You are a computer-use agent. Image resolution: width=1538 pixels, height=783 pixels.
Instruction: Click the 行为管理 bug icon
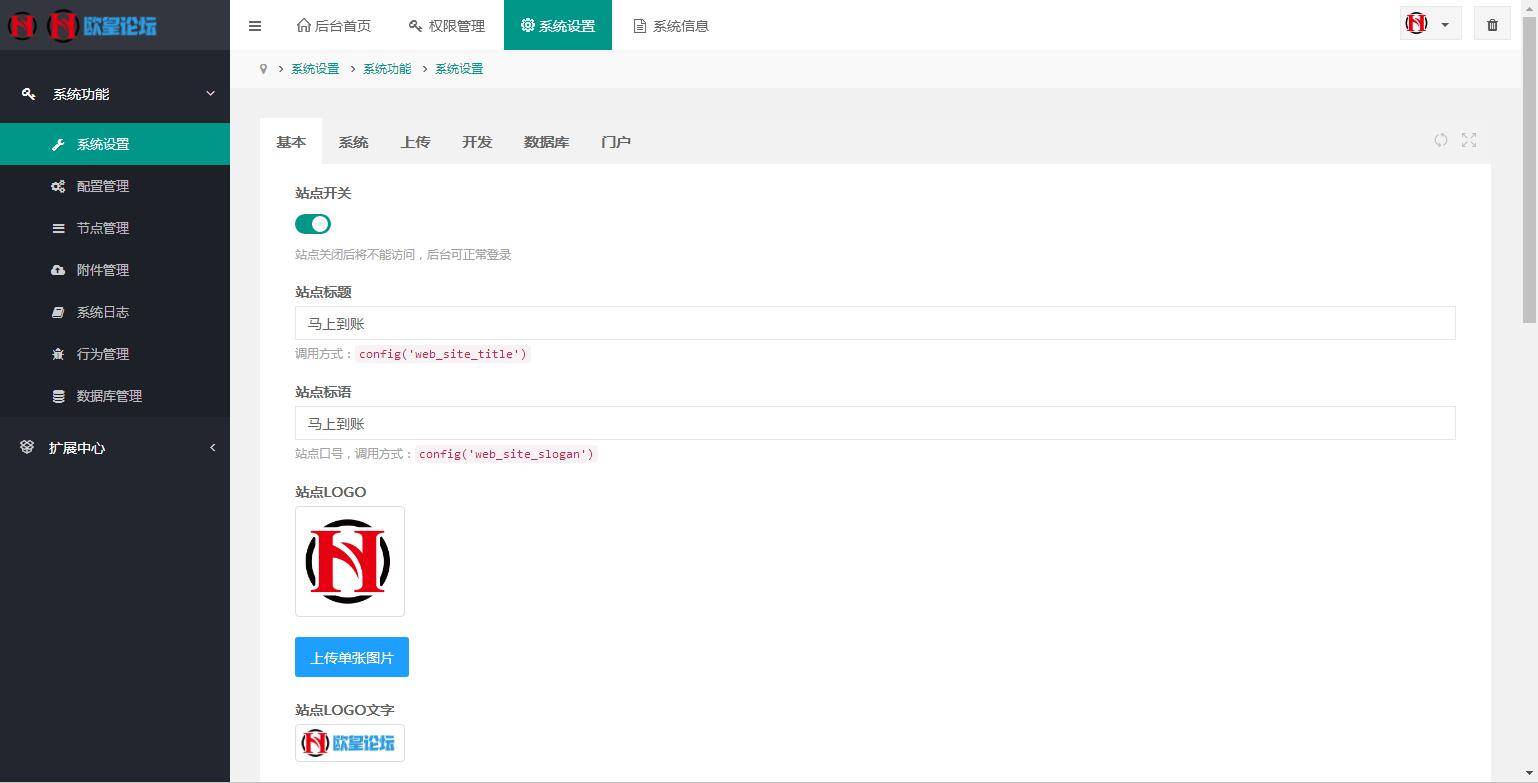(60, 353)
